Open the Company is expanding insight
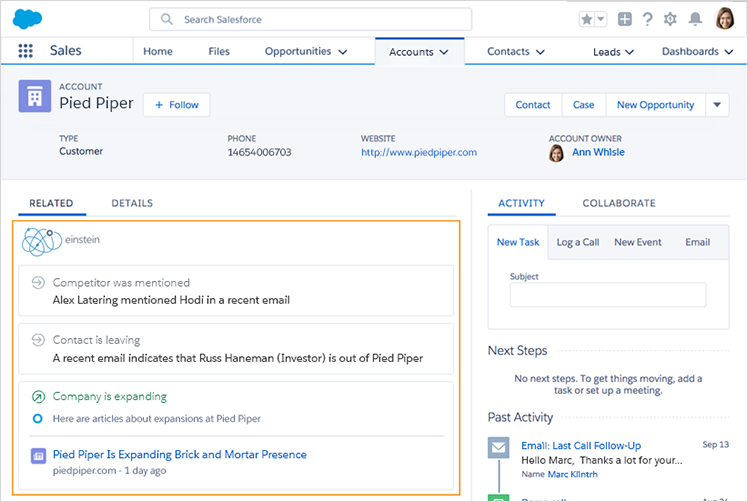748x502 pixels. (110, 396)
